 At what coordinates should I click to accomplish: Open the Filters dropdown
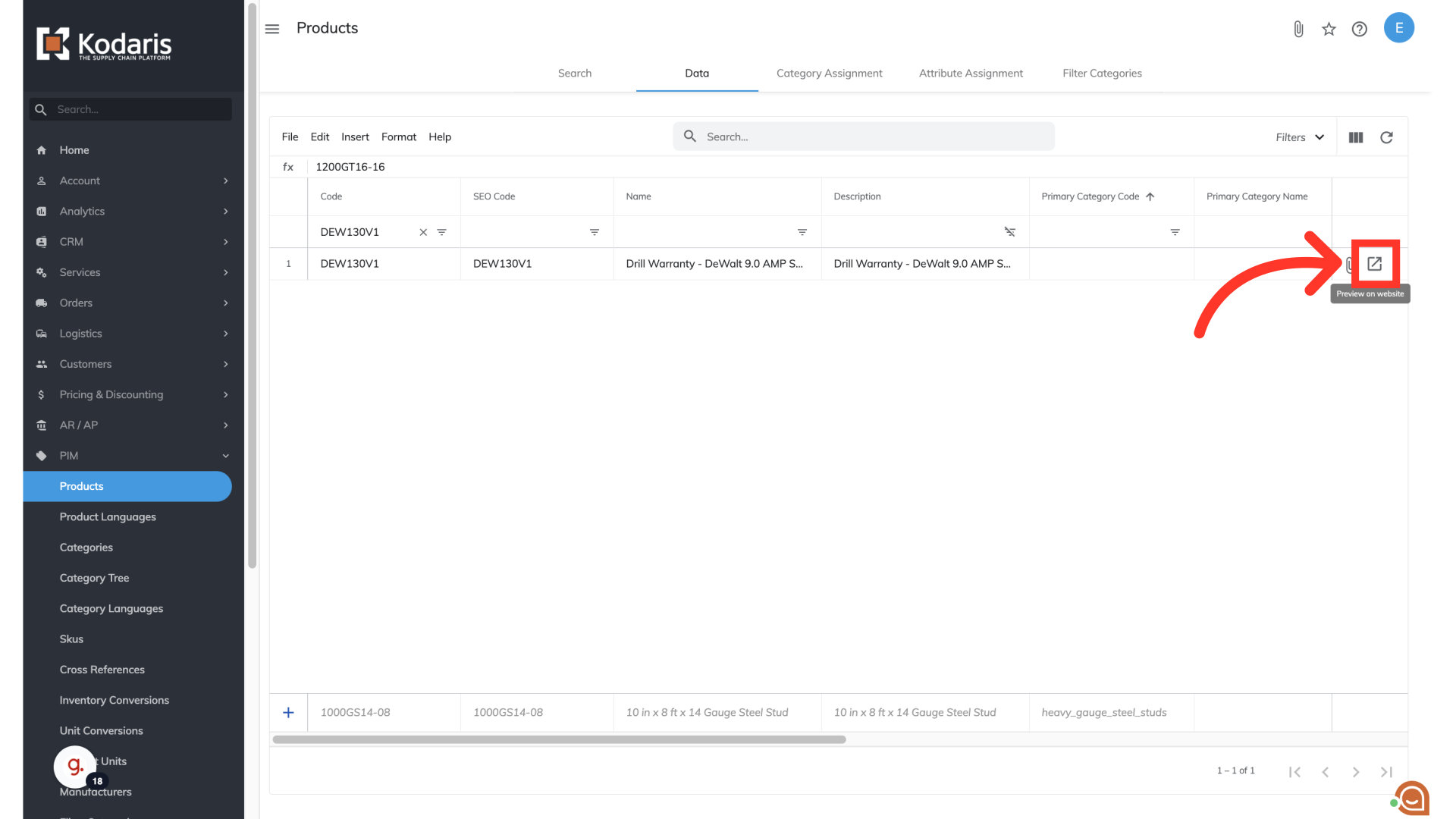point(1300,137)
